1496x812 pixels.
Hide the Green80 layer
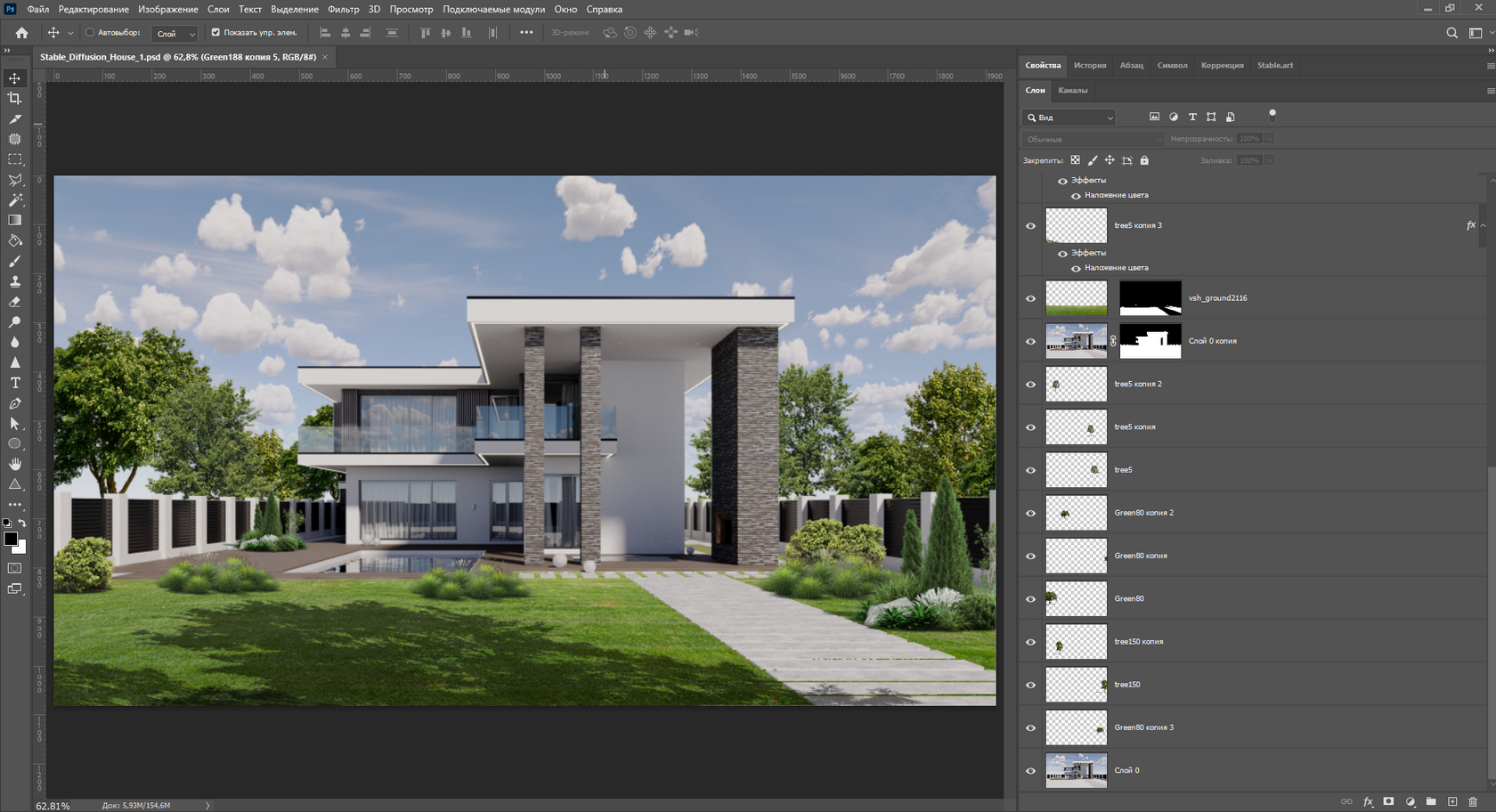click(1031, 599)
